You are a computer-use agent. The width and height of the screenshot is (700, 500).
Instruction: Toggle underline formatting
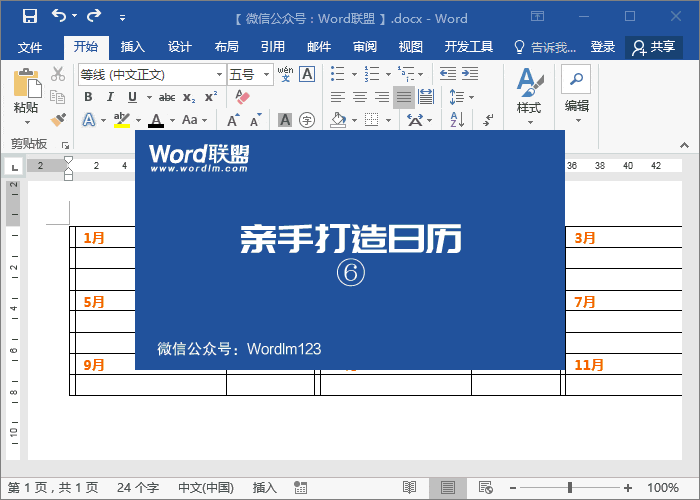pyautogui.click(x=132, y=97)
